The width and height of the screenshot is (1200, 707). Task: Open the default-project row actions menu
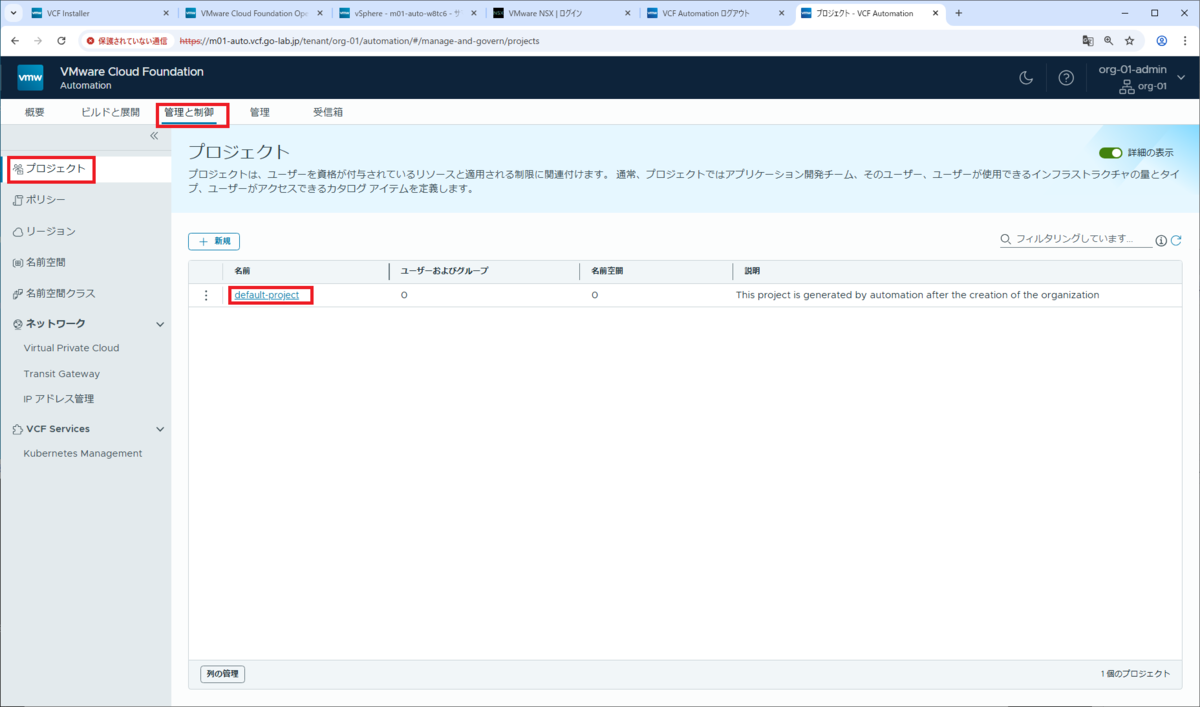point(207,295)
